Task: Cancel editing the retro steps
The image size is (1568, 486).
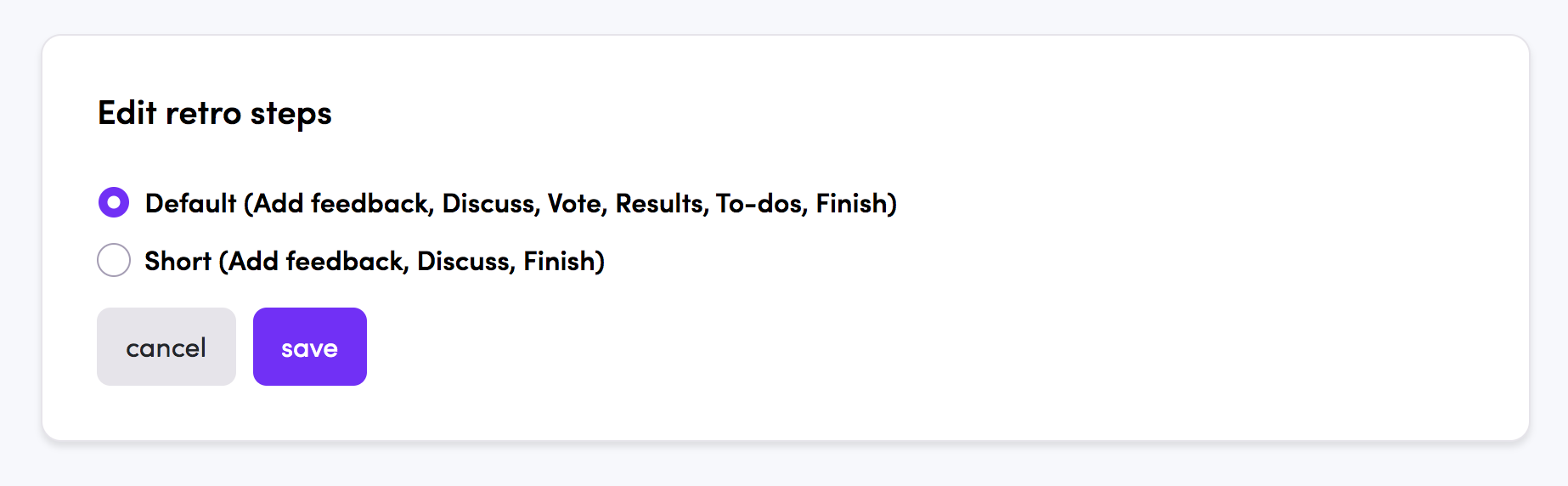Action: (166, 347)
